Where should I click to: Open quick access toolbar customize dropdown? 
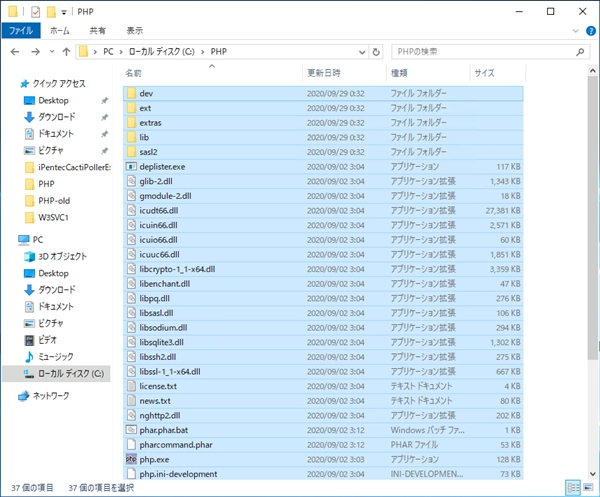tap(64, 12)
